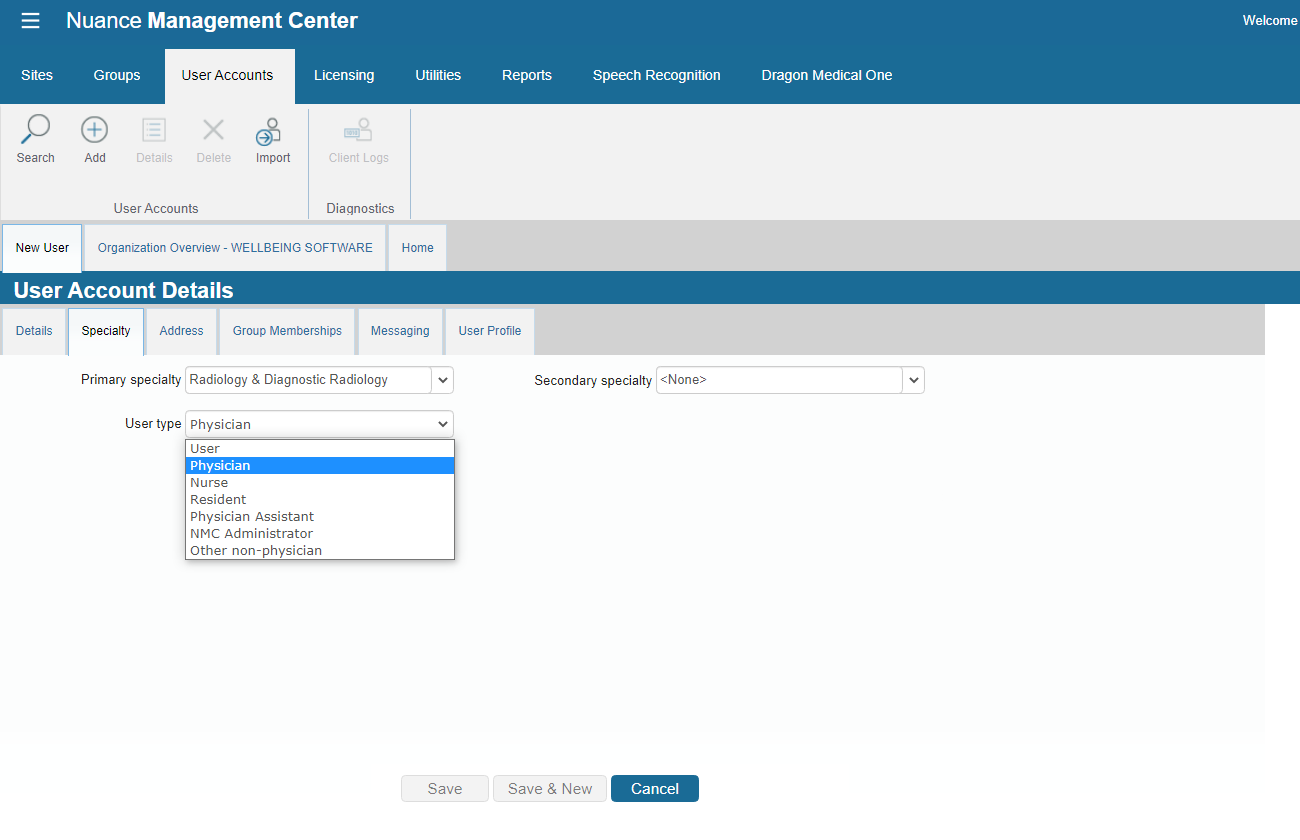Click the Save button

(x=445, y=789)
